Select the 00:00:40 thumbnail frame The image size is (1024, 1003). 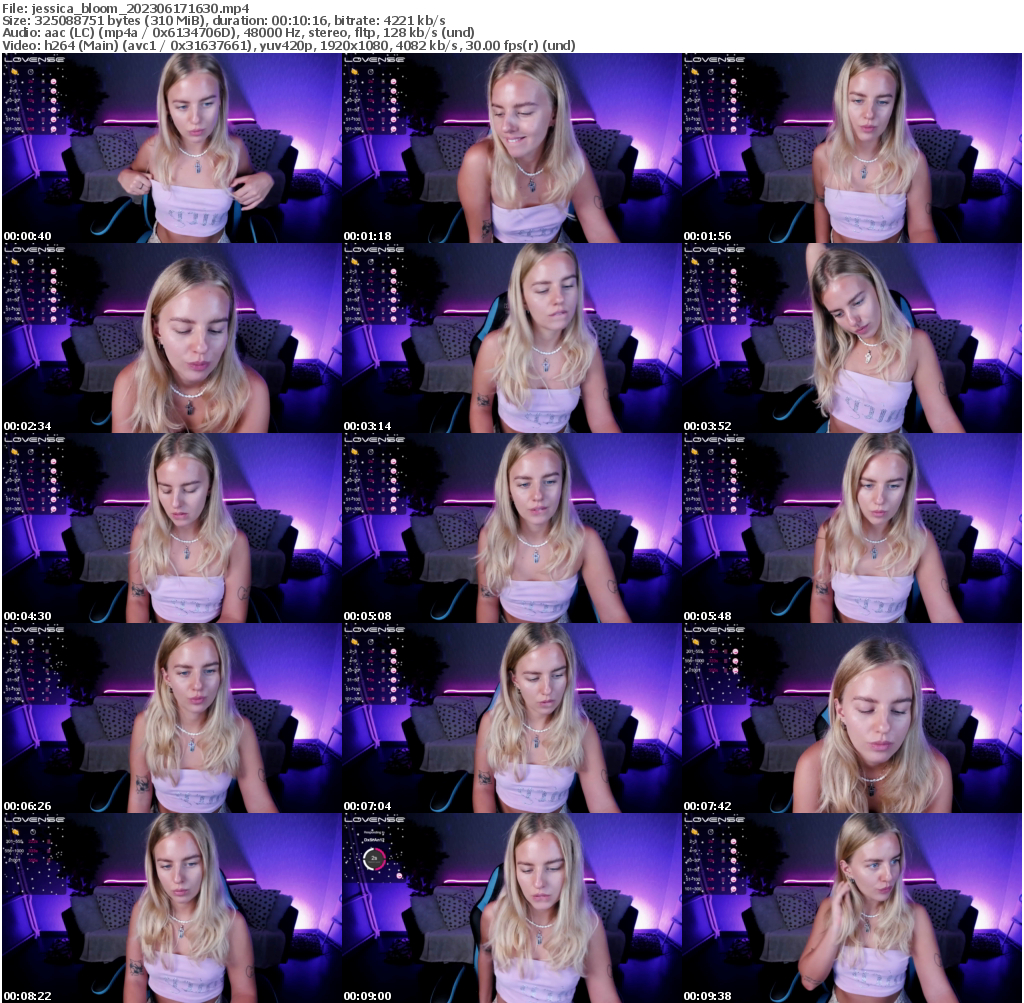point(170,145)
